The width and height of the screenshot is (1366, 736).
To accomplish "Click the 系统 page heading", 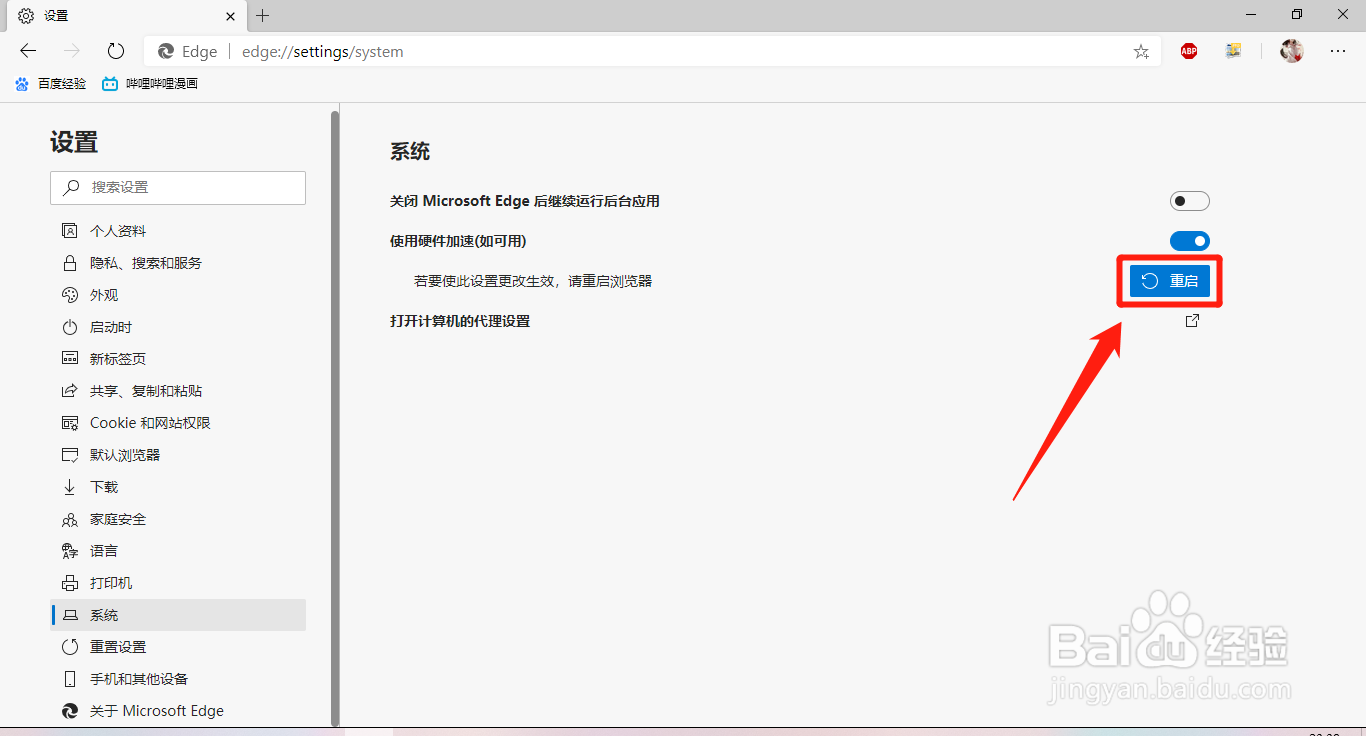I will [x=410, y=152].
